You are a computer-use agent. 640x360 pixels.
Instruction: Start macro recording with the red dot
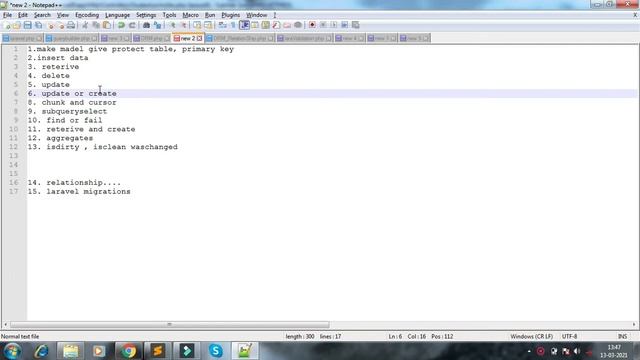tap(312, 25)
